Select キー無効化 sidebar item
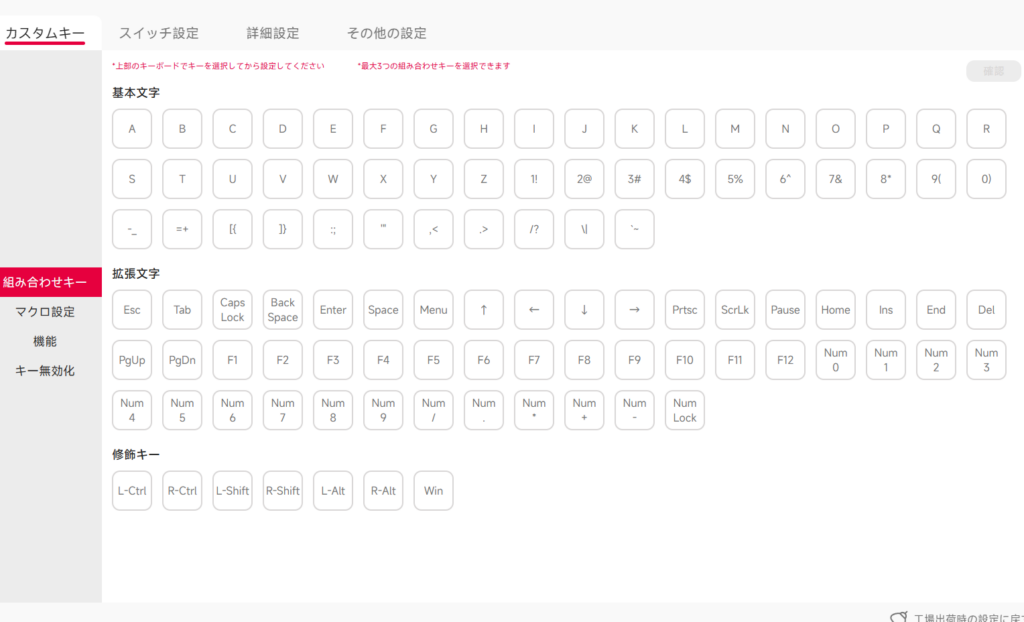This screenshot has height=622, width=1024. tap(45, 371)
